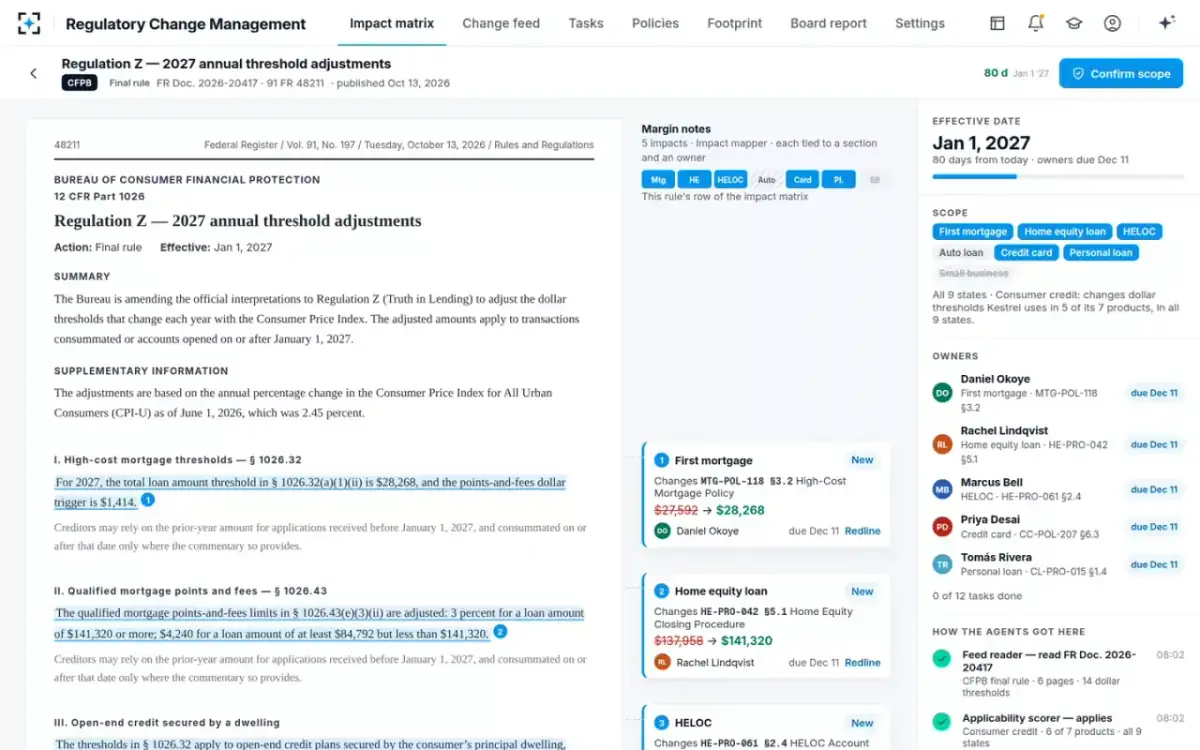Open the Policies tab
This screenshot has height=750, width=1200.
pos(655,23)
